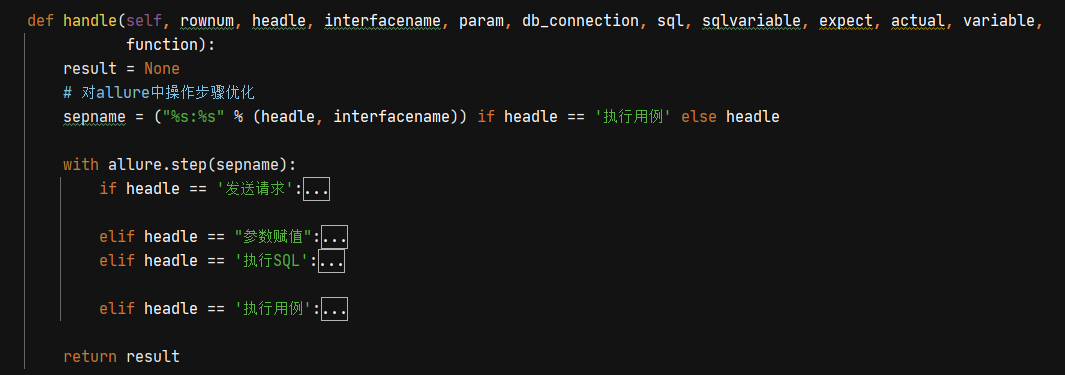The height and width of the screenshot is (375, 1065).
Task: Click the actual parameter in the signature
Action: pos(918,21)
